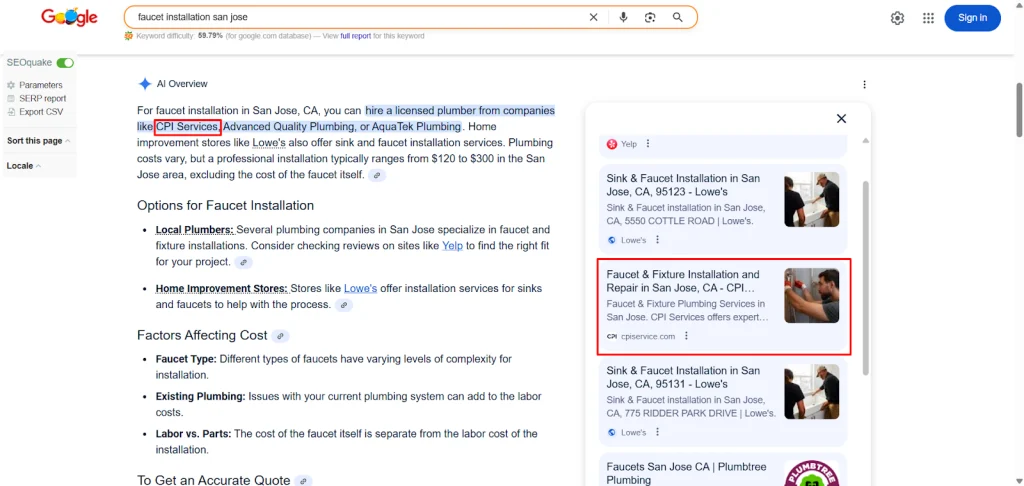The width and height of the screenshot is (1024, 486).
Task: Click the sources panel vertical scrollbar
Action: pos(865,280)
